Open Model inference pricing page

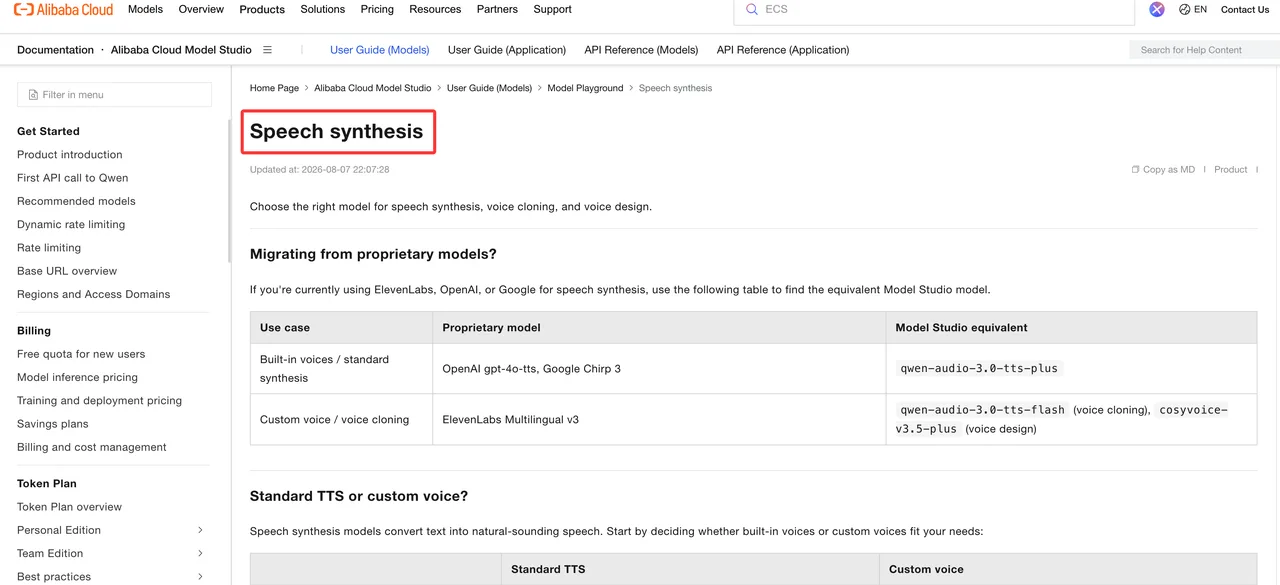click(x=77, y=378)
